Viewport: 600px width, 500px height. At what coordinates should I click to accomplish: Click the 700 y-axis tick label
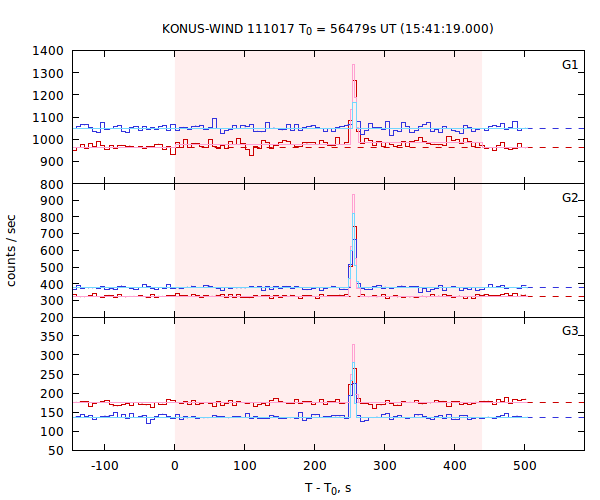pyautogui.click(x=52, y=234)
